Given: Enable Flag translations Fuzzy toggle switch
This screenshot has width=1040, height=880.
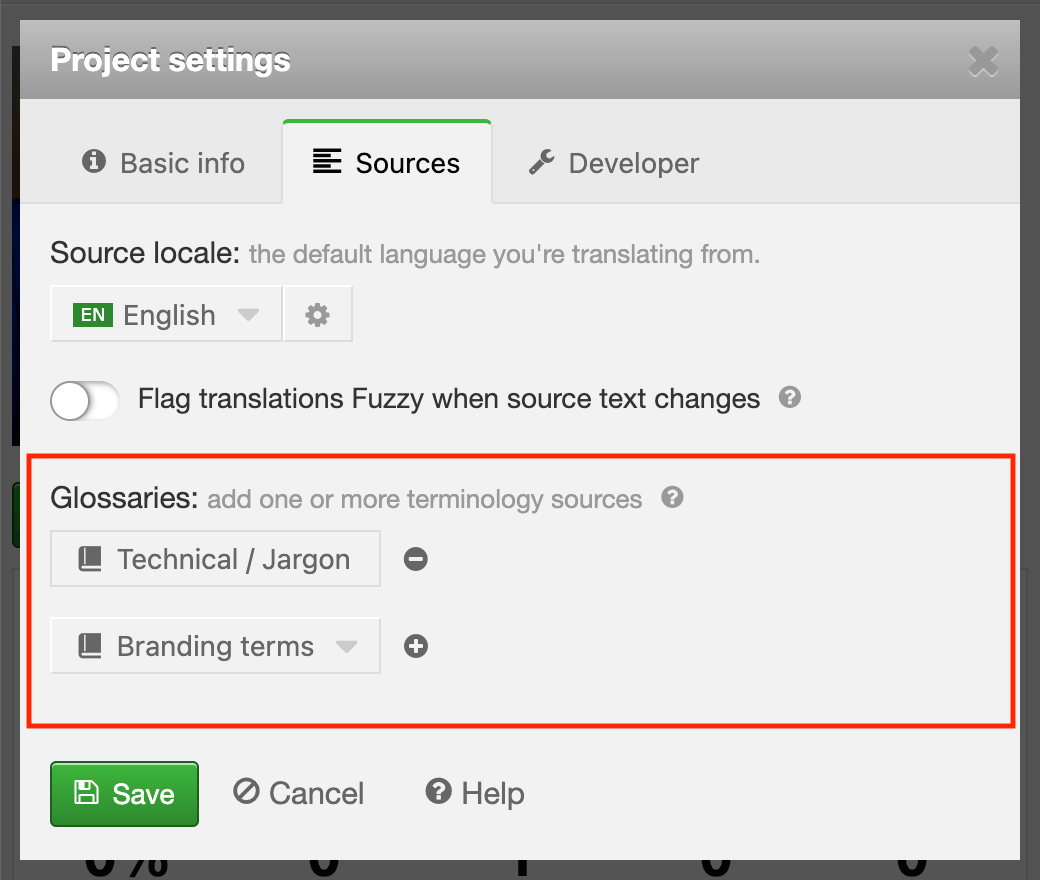Looking at the screenshot, I should tap(85, 400).
